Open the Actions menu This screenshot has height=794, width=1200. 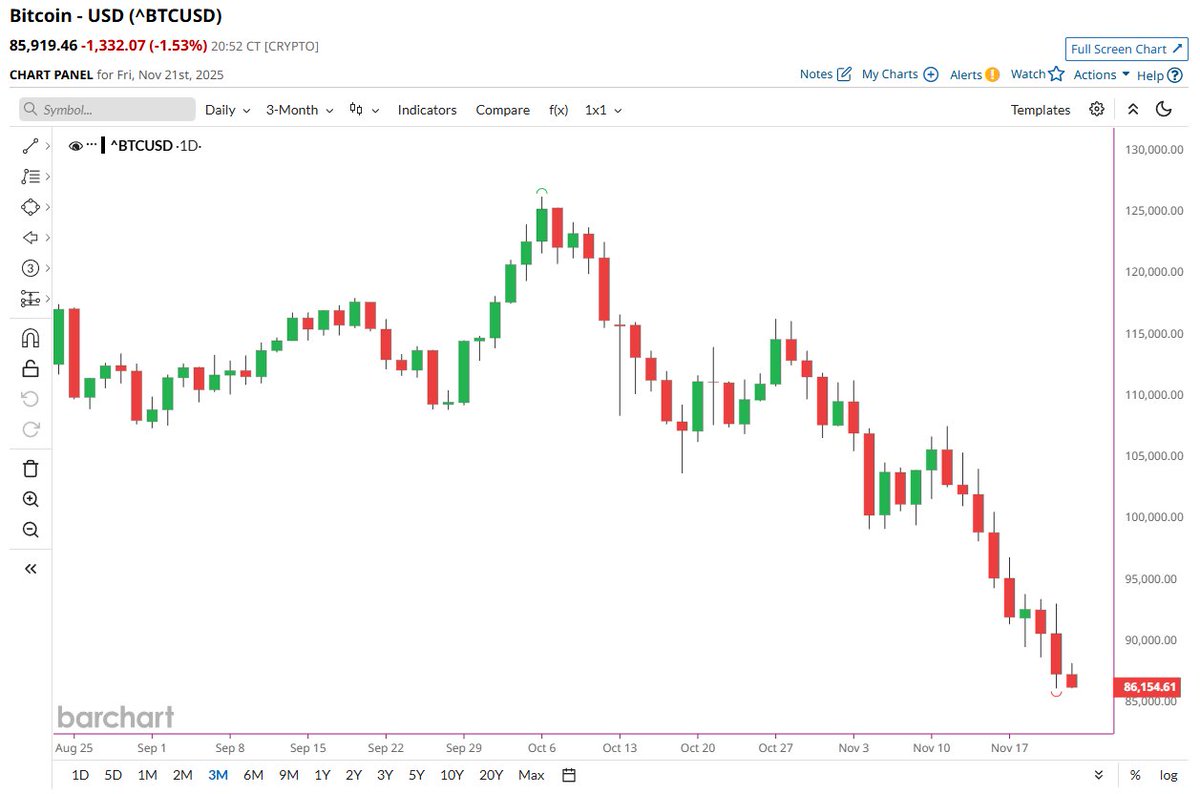(1097, 74)
